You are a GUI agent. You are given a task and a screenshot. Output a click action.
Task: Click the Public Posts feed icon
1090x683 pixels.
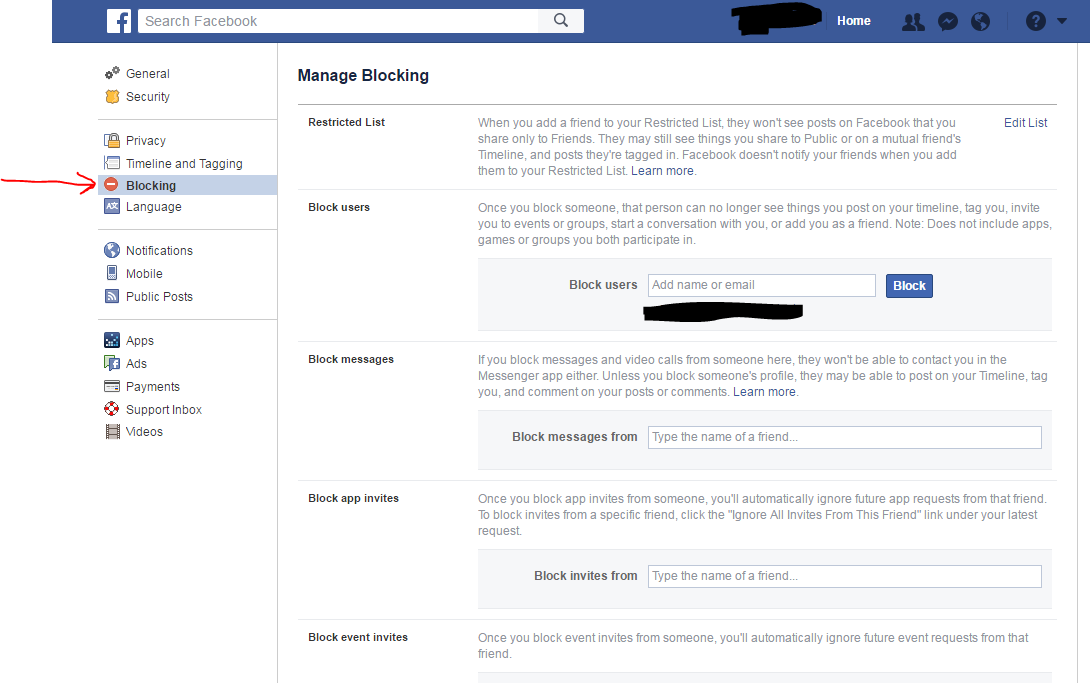pyautogui.click(x=112, y=296)
